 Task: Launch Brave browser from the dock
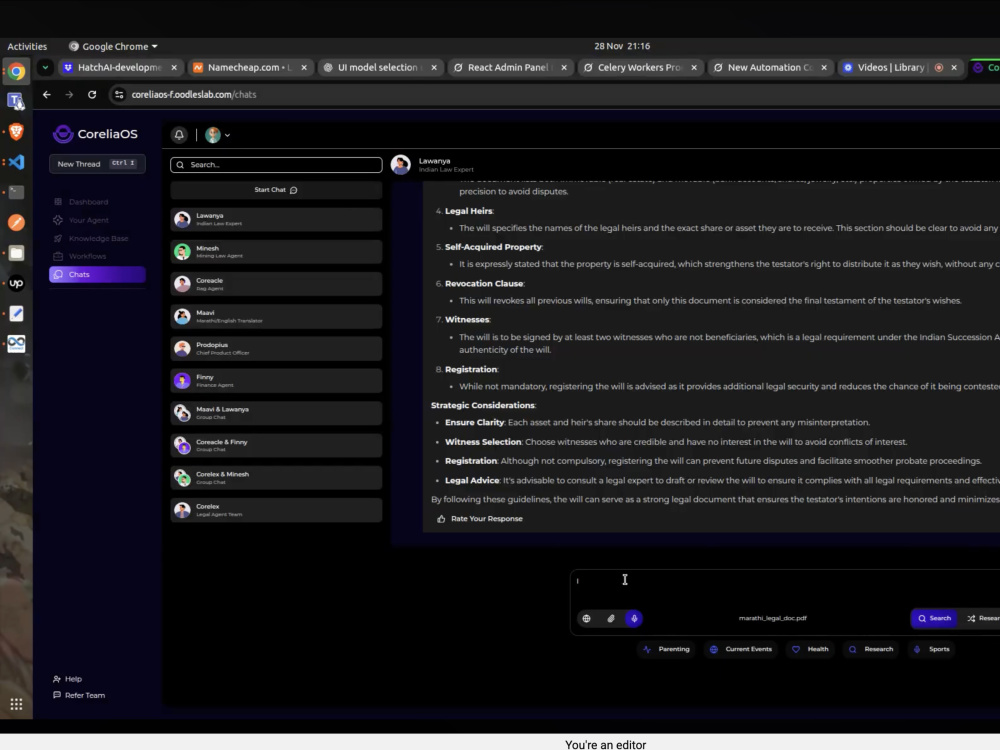16,131
